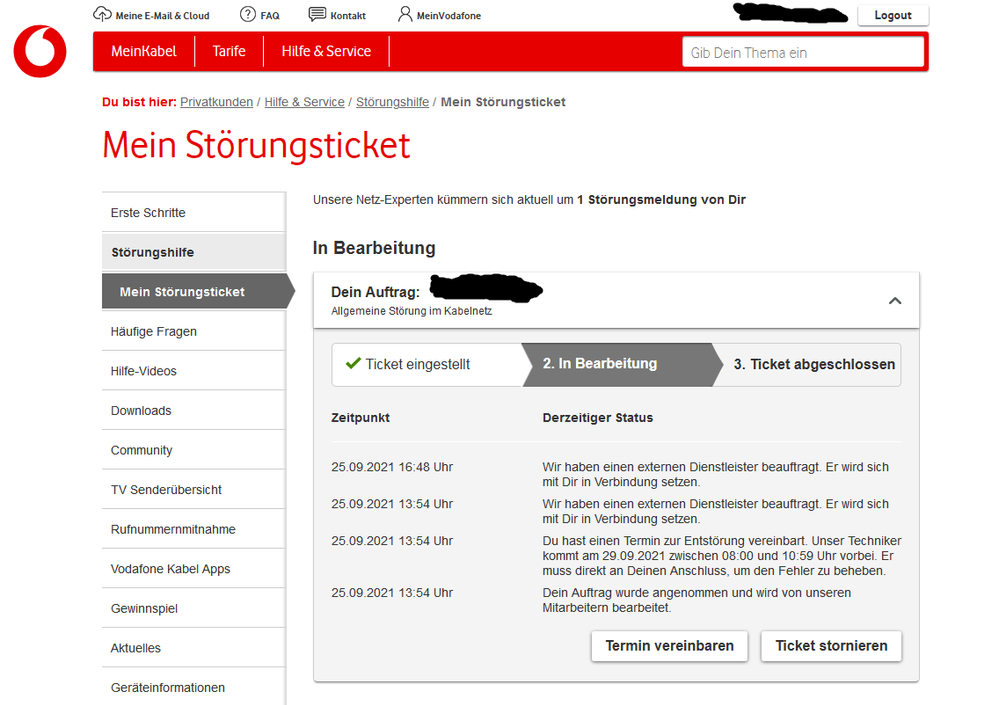Click the MeinVodafone person icon

pos(405,14)
